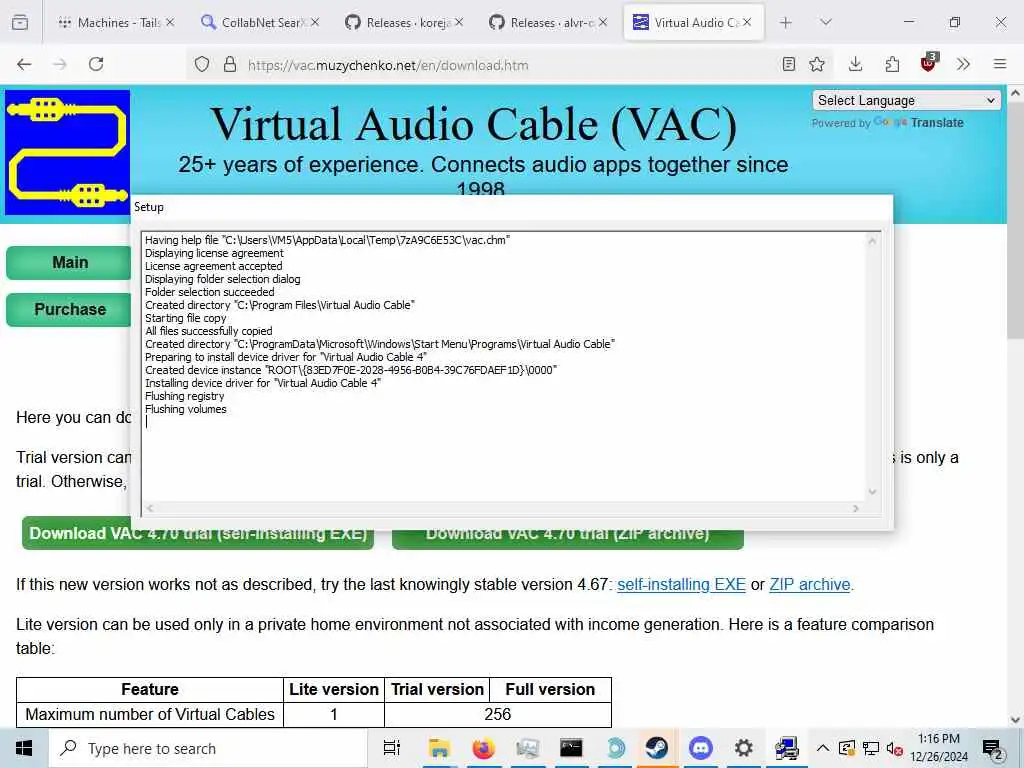Click "All files successfully copied" log line
The width and height of the screenshot is (1024, 768).
pyautogui.click(x=208, y=331)
